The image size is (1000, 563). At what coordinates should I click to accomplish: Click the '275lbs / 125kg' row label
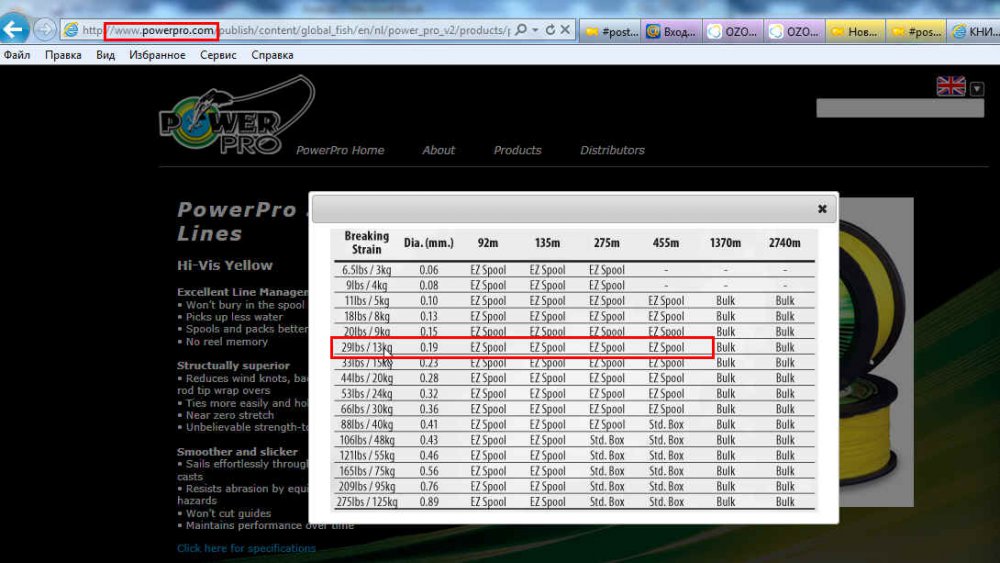(367, 502)
